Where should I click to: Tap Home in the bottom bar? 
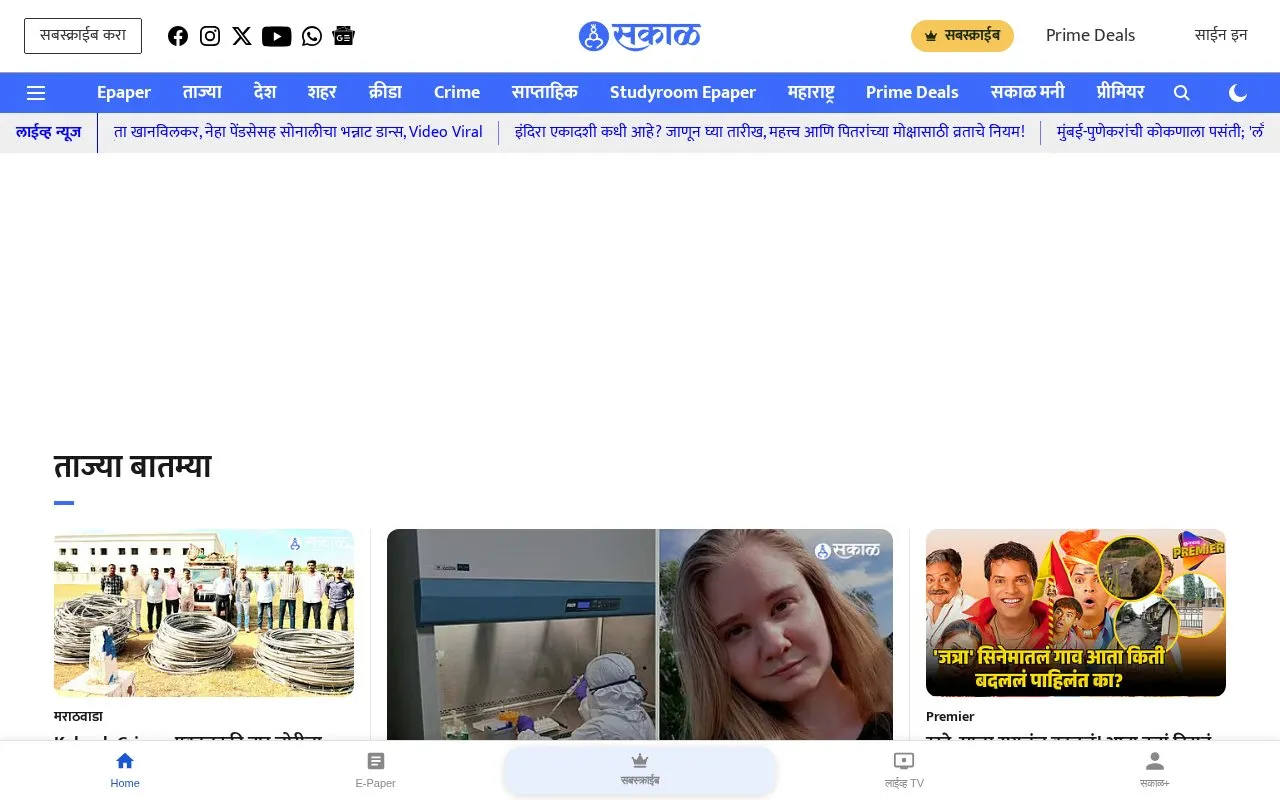tap(125, 770)
